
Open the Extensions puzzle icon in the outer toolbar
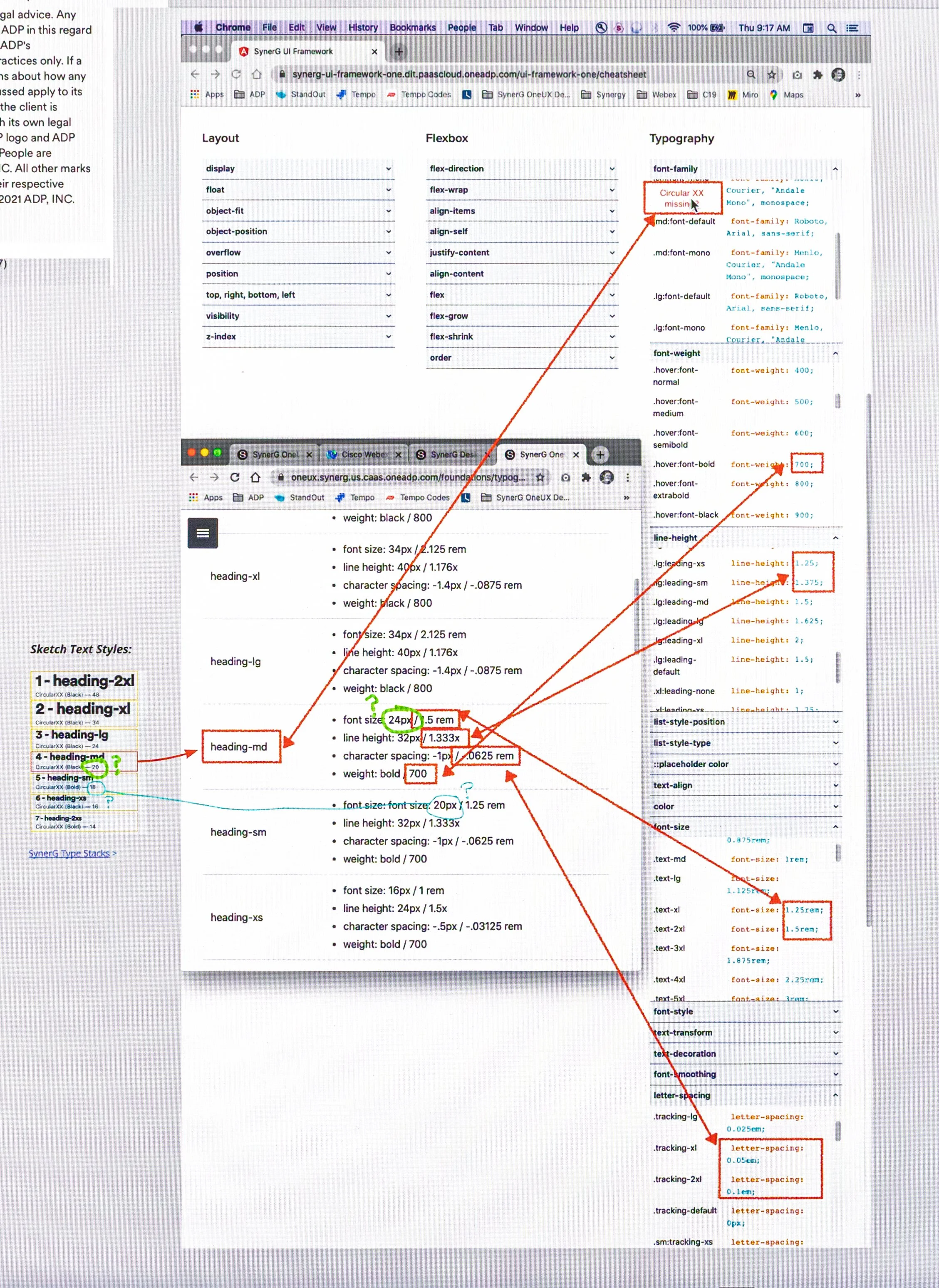click(818, 74)
